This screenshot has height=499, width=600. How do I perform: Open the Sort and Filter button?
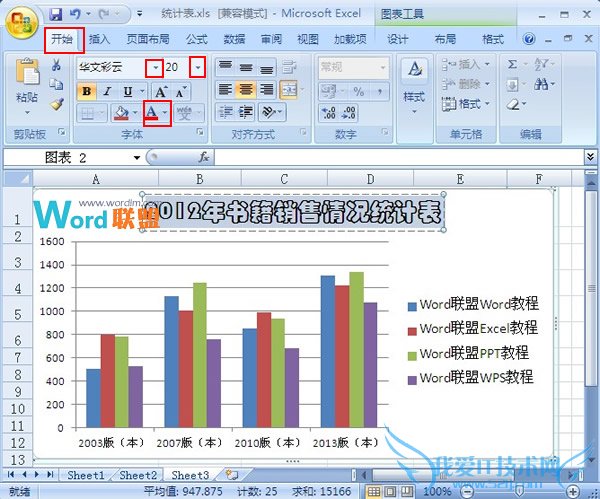click(x=543, y=64)
